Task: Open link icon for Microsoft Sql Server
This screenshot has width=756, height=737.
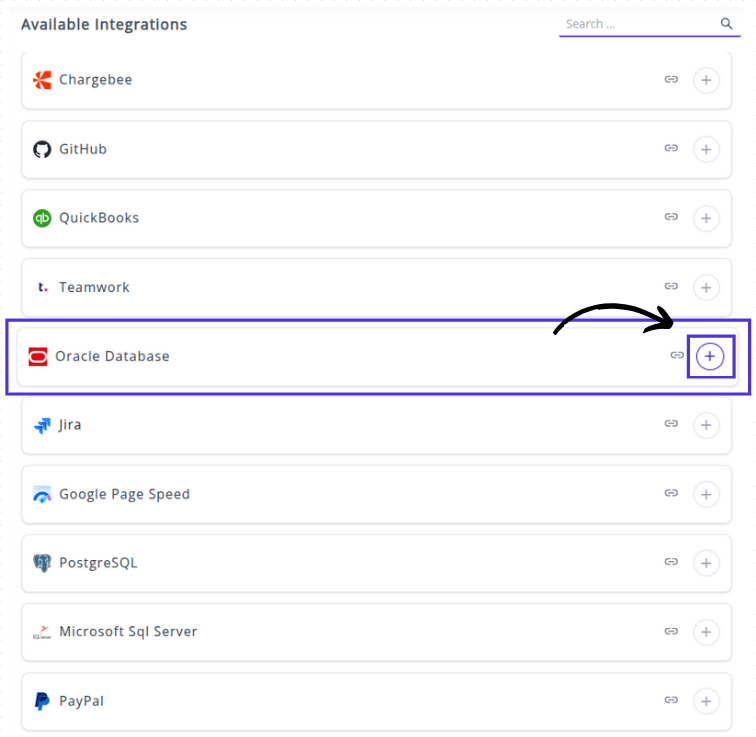Action: (672, 632)
